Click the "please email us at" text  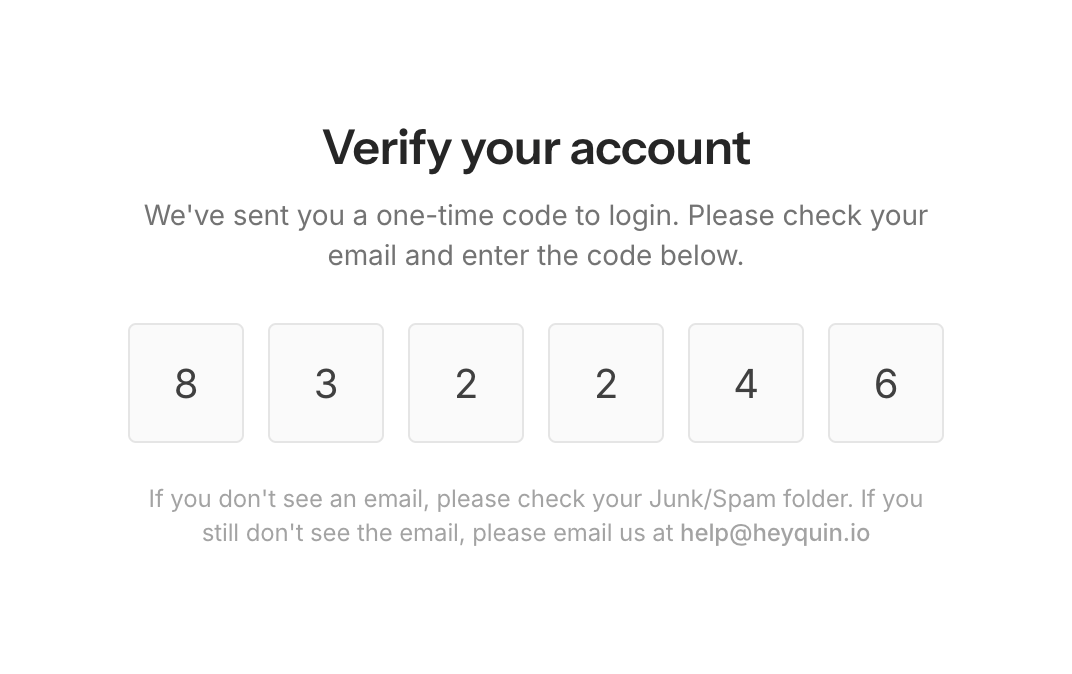(573, 533)
